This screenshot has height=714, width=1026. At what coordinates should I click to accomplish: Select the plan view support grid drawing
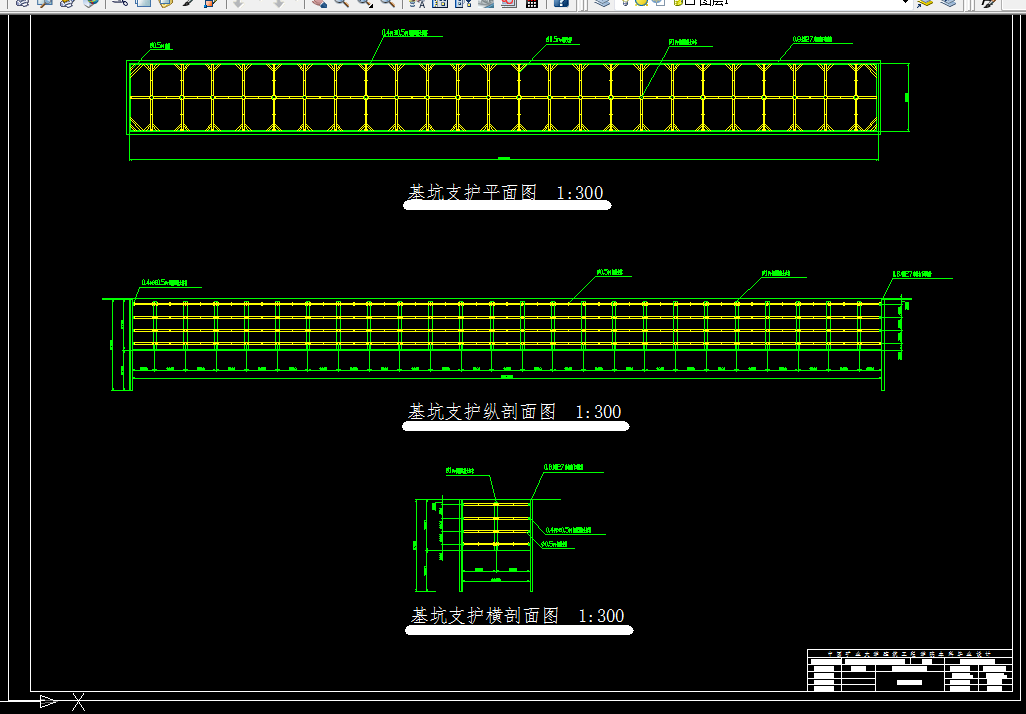click(x=504, y=98)
